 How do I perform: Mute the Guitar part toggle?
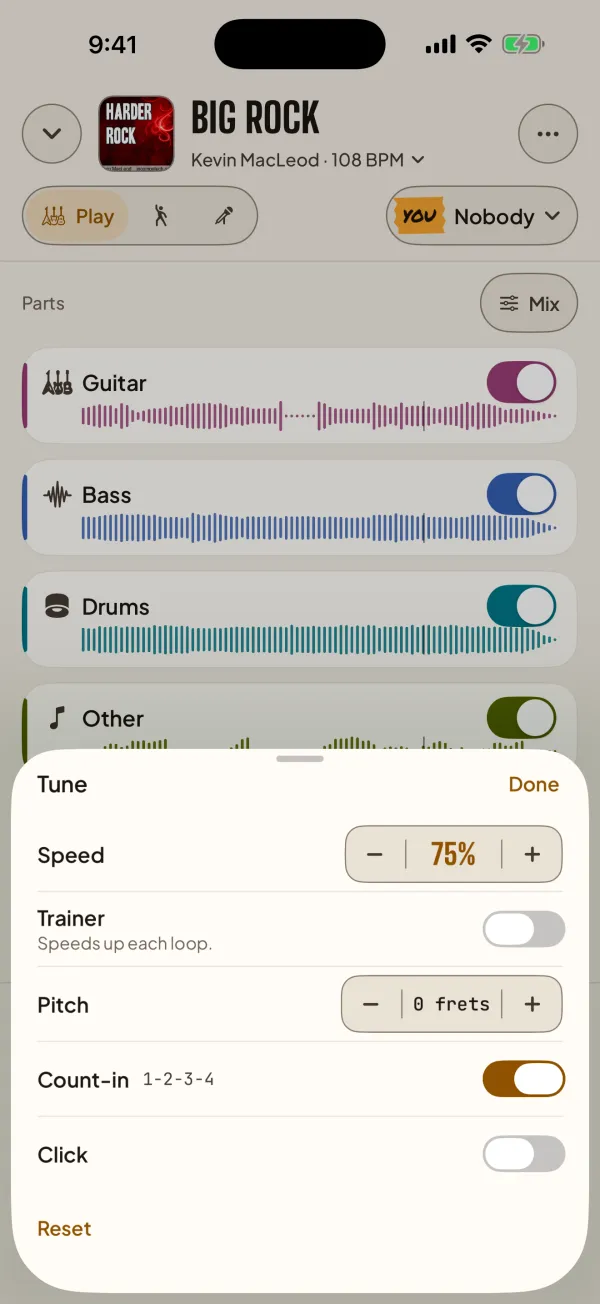click(522, 383)
